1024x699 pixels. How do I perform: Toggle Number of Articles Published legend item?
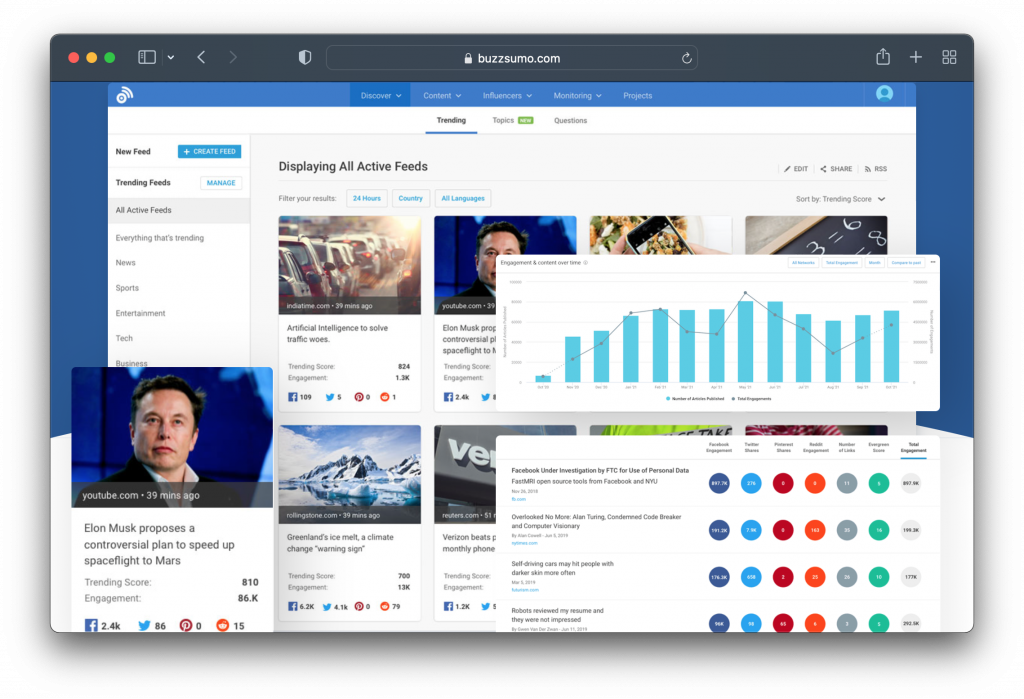click(x=695, y=398)
